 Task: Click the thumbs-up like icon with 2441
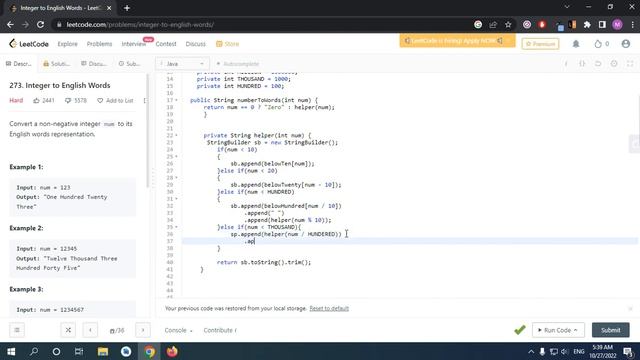[37, 100]
